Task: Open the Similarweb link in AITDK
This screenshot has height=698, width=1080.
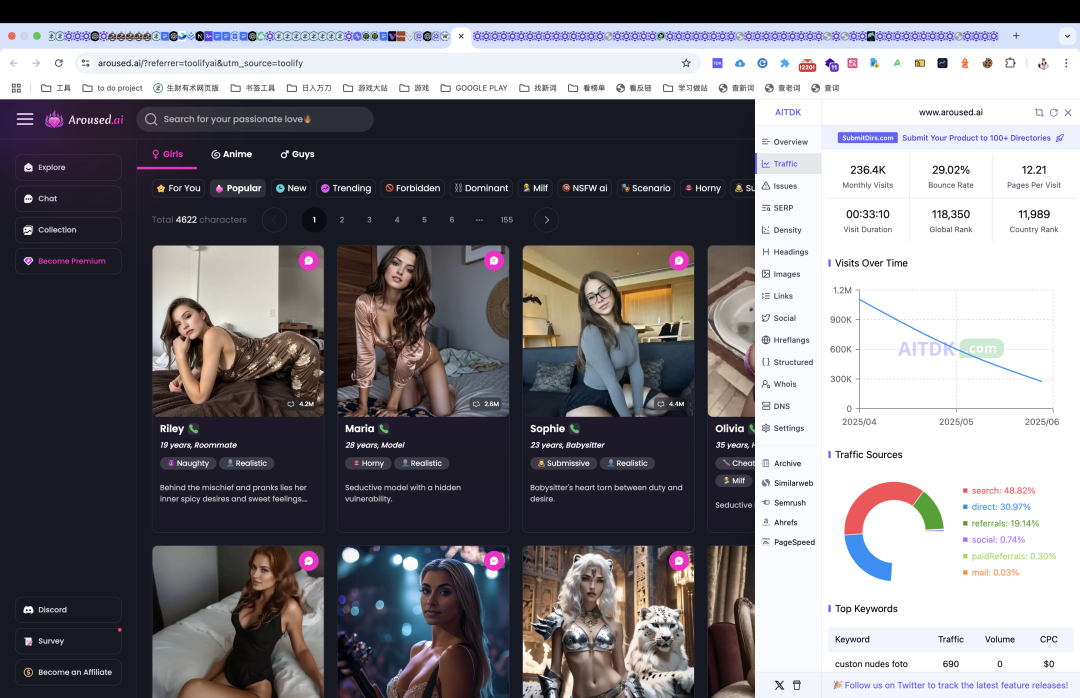Action: click(x=787, y=484)
